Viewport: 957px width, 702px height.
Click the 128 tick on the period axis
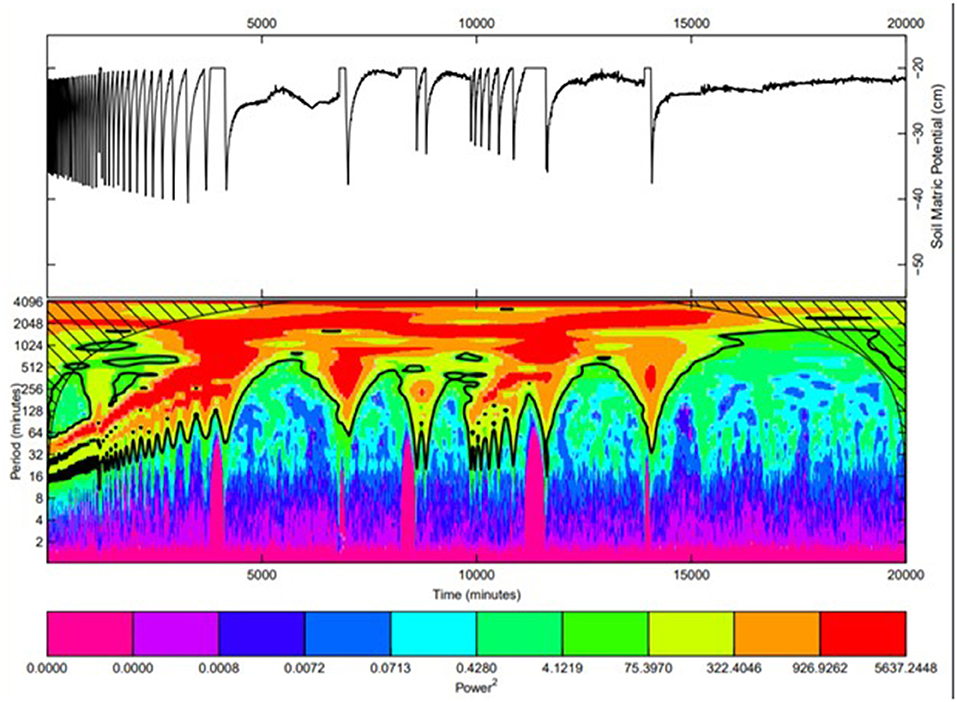pos(33,411)
